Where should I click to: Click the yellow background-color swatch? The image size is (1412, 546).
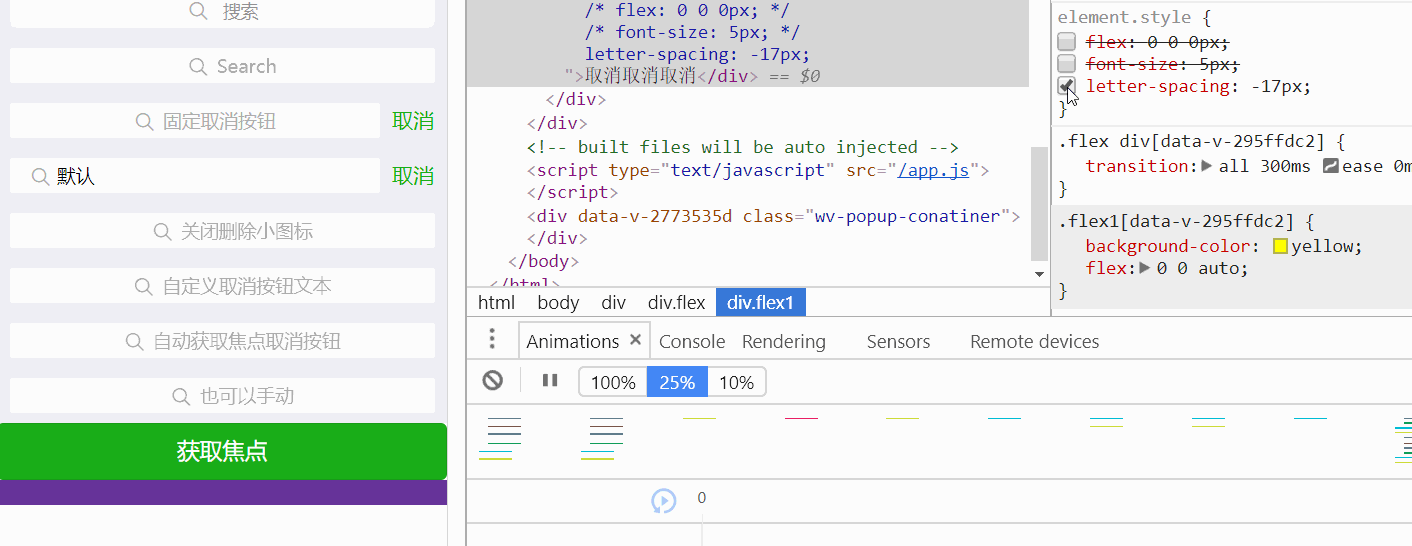point(1280,246)
